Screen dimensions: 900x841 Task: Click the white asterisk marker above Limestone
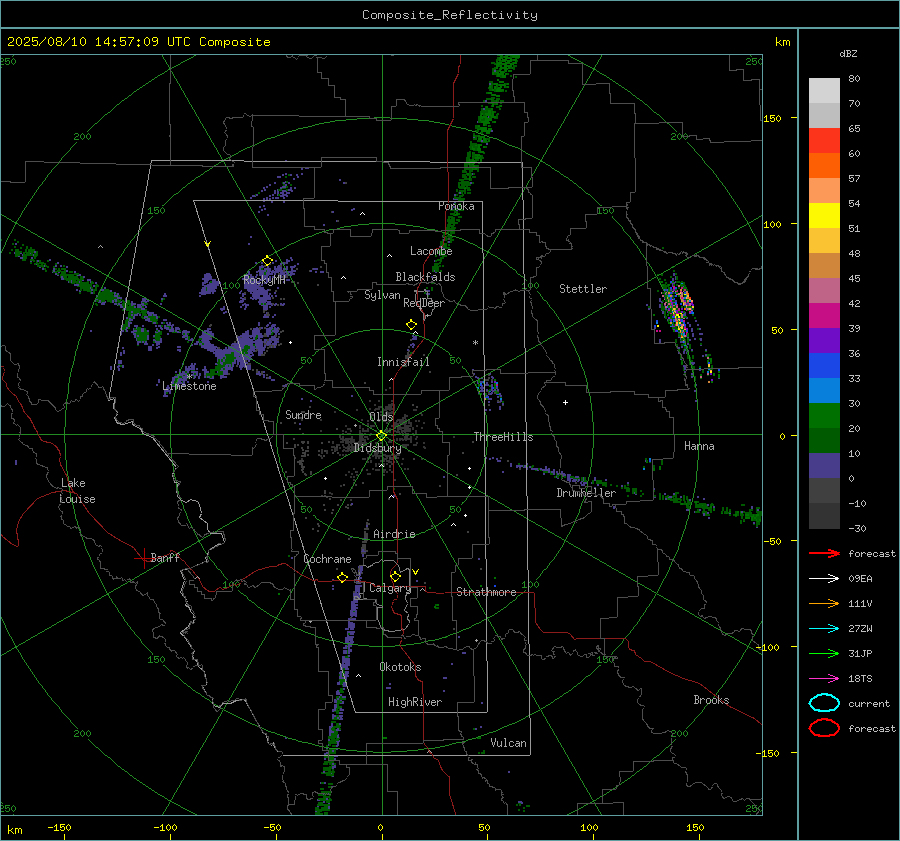click(189, 377)
